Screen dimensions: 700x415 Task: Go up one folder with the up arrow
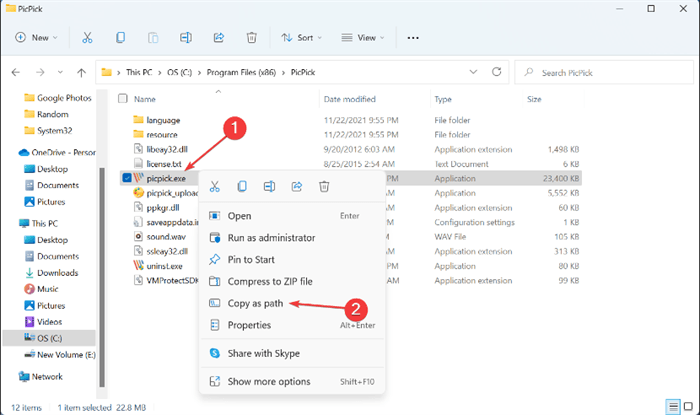(x=81, y=72)
